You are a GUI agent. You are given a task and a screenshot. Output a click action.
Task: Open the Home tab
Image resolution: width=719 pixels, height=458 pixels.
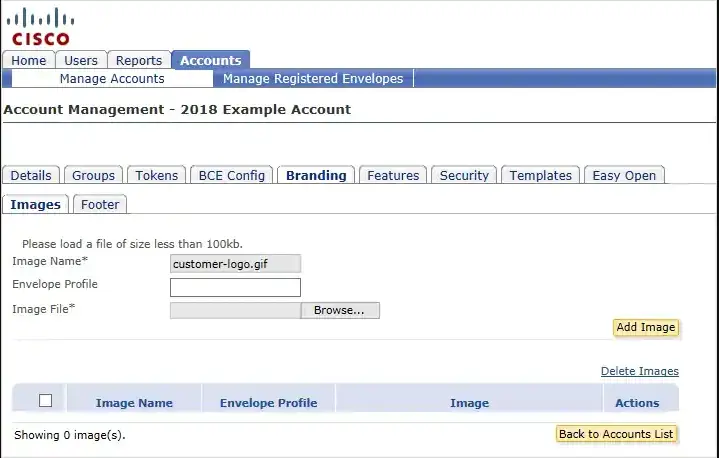click(28, 61)
